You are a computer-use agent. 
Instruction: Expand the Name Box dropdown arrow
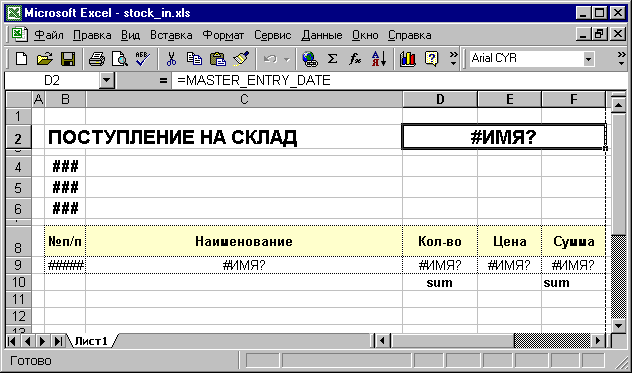[106, 80]
